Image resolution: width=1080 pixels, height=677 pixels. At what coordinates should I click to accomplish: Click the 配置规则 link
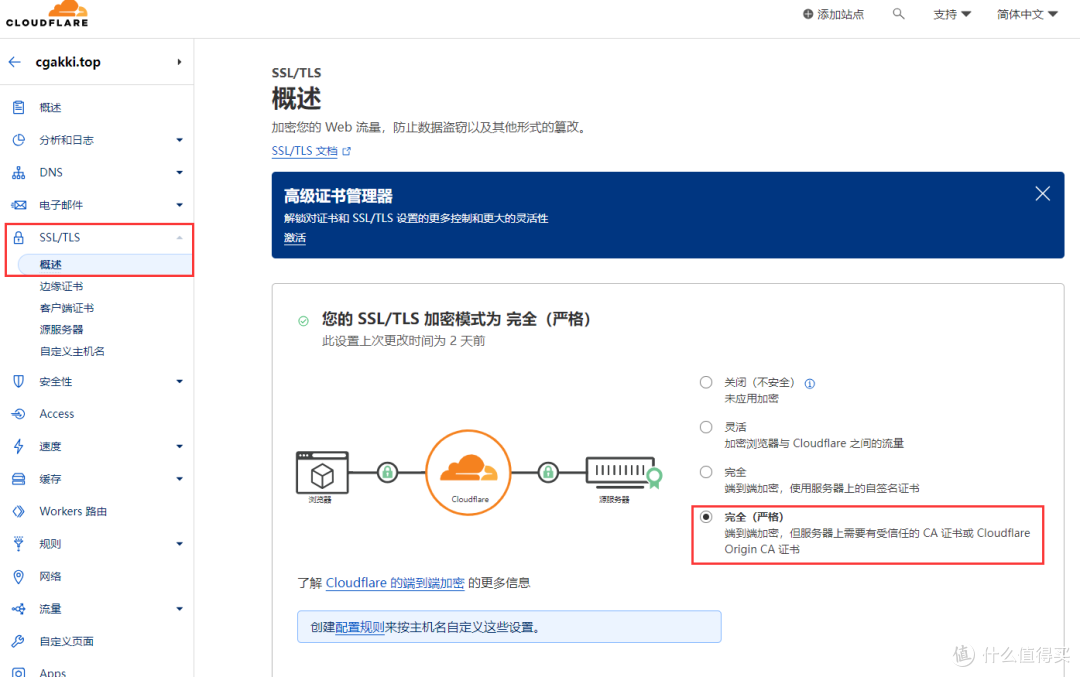[360, 627]
